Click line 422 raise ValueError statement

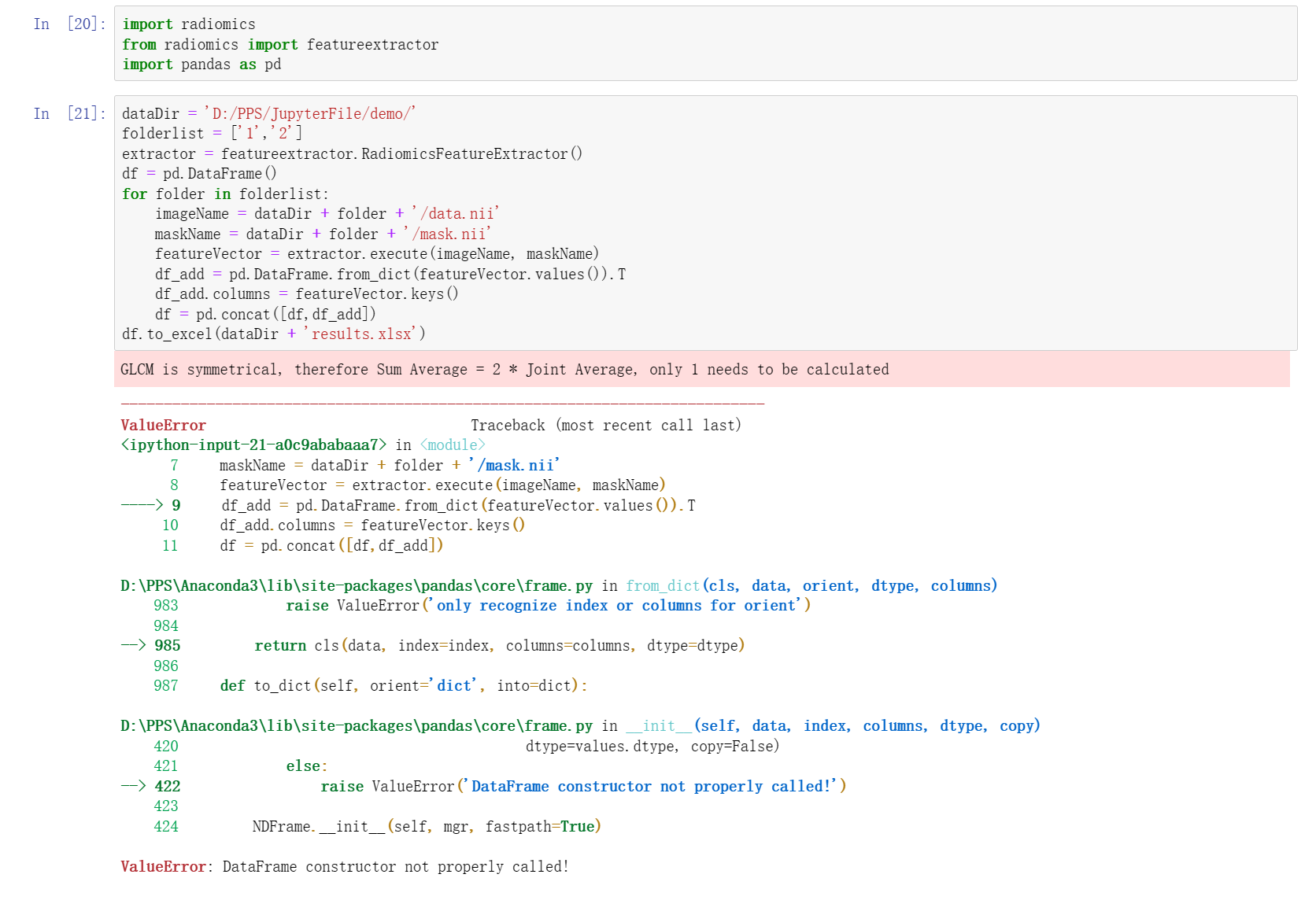583,787
